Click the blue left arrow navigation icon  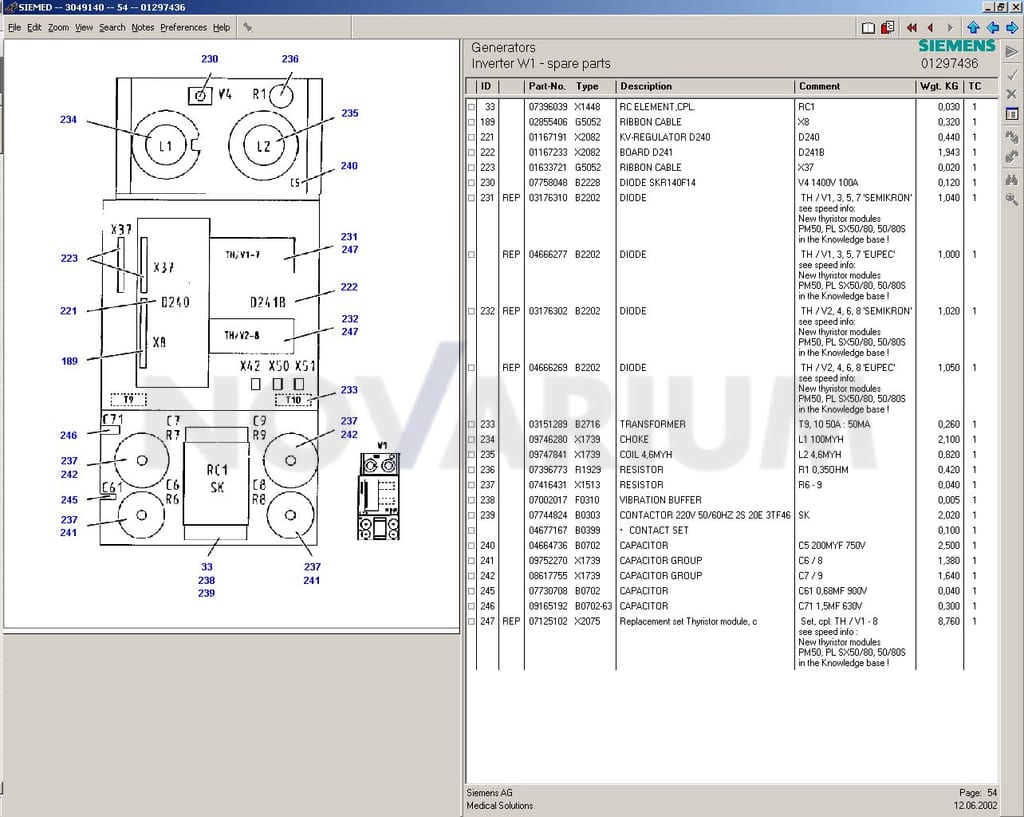click(x=993, y=27)
